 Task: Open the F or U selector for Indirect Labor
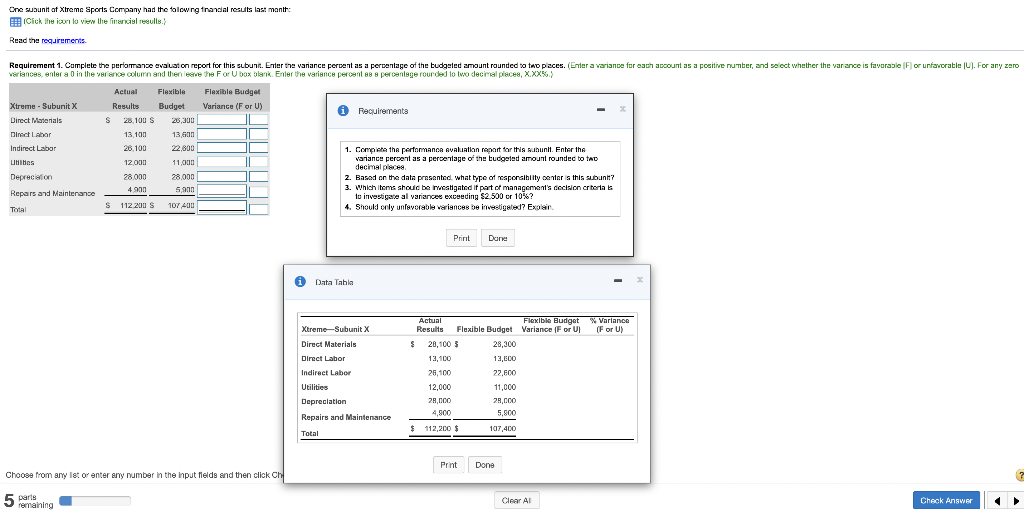[x=259, y=148]
